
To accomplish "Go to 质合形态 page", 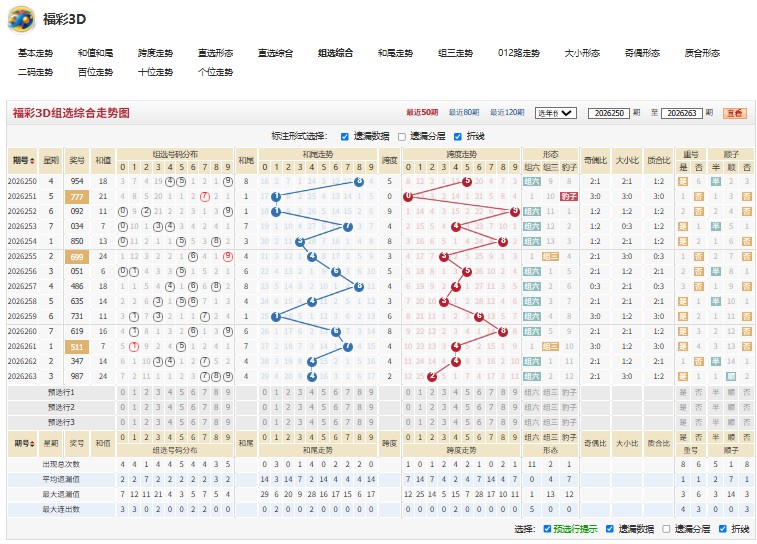I will click(x=702, y=53).
